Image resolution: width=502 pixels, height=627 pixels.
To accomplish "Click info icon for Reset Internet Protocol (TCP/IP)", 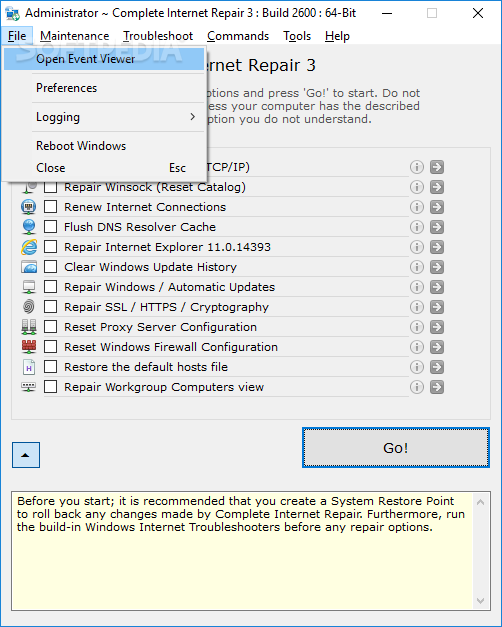I will (x=417, y=167).
